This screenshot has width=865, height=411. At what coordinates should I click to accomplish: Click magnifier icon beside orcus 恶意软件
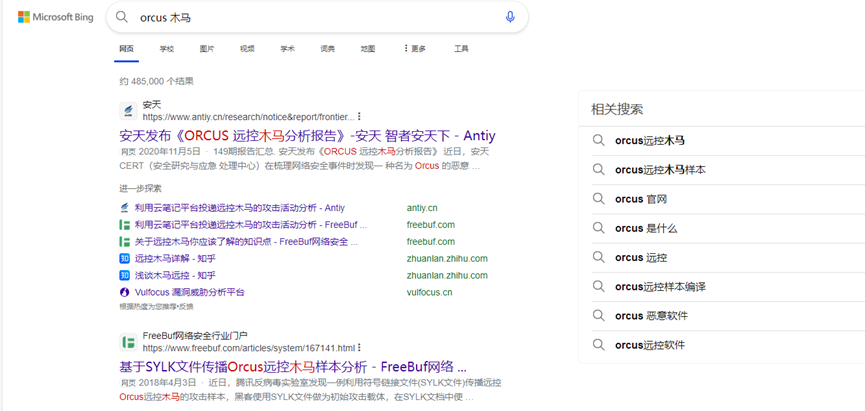click(599, 316)
